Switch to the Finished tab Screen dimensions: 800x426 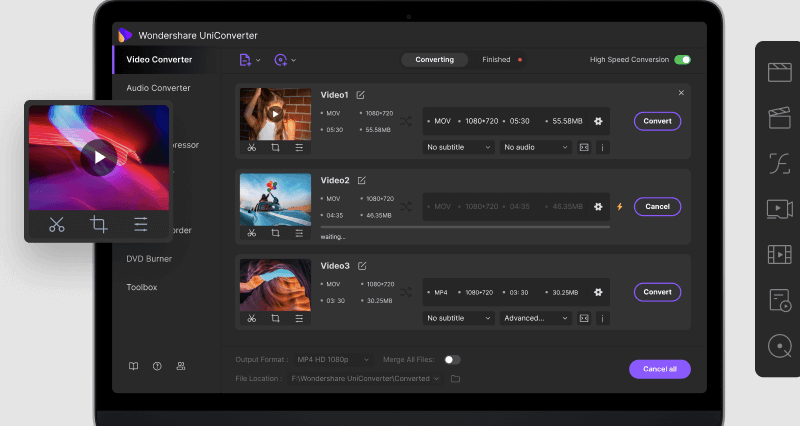pos(496,60)
